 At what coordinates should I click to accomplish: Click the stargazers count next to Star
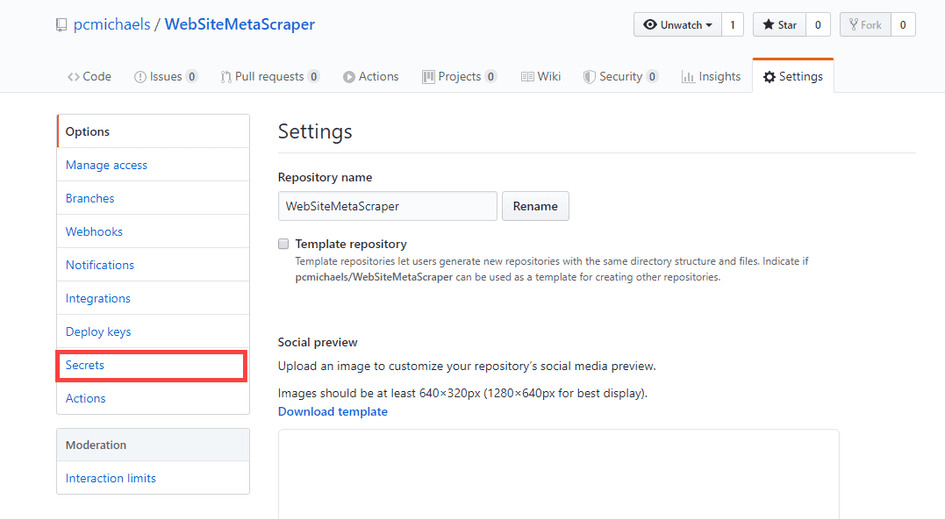click(x=818, y=25)
